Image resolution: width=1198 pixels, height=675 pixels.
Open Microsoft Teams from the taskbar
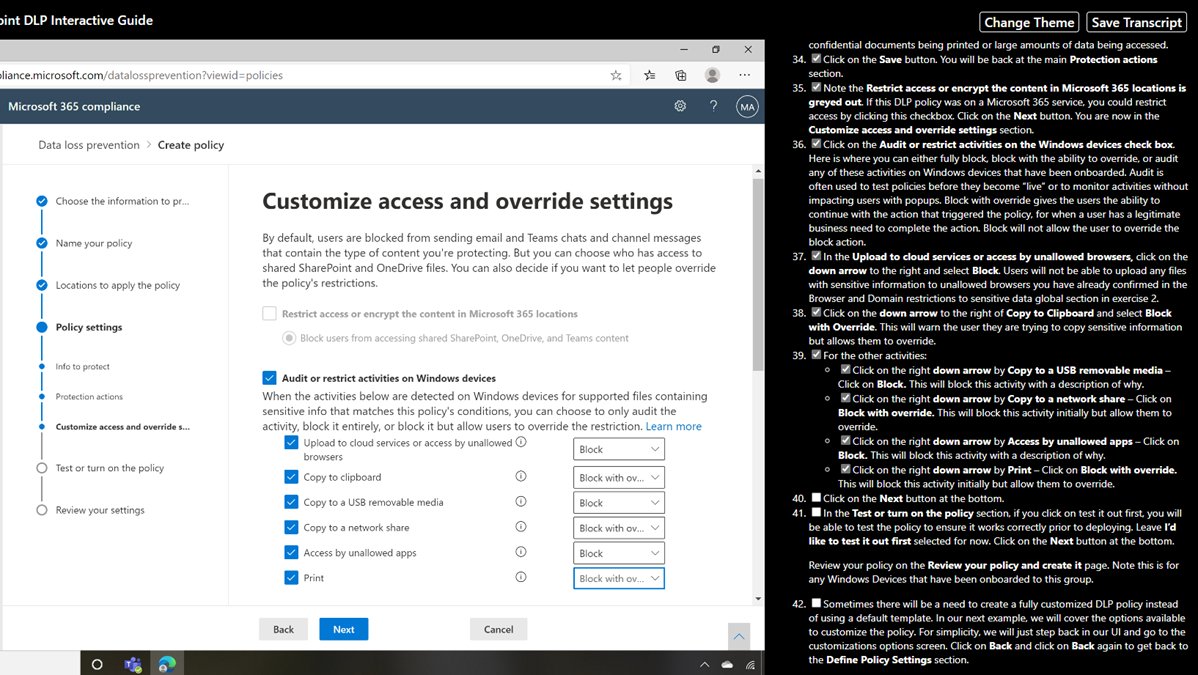133,664
